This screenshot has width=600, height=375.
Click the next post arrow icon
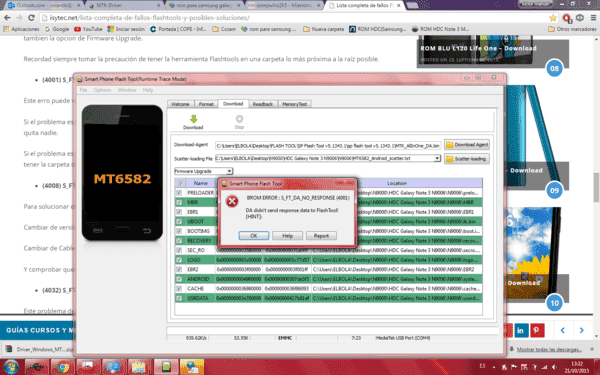tap(581, 330)
